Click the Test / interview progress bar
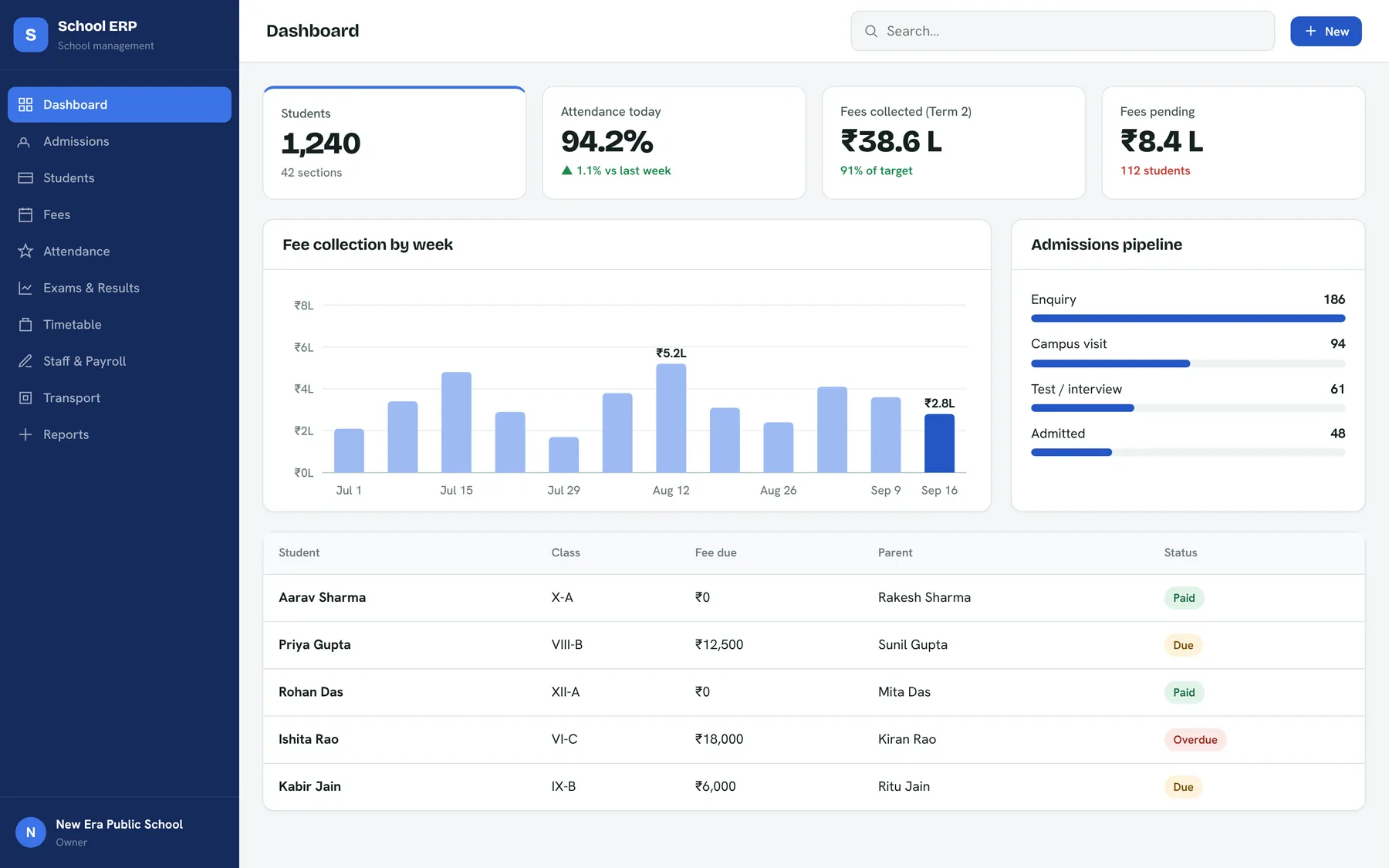The width and height of the screenshot is (1389, 868). click(1188, 408)
